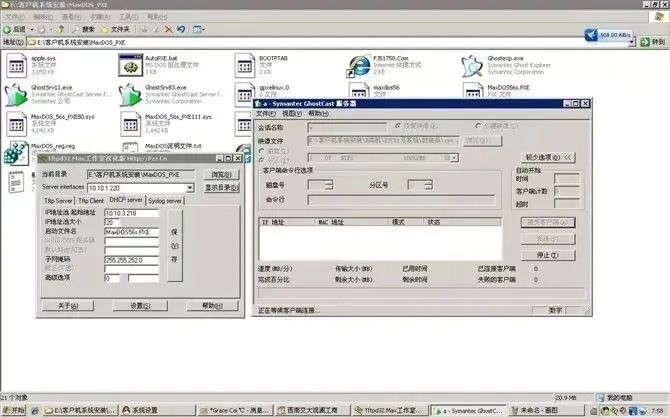Select the maxdos56 file icon
The image size is (670, 418).
(x=359, y=91)
